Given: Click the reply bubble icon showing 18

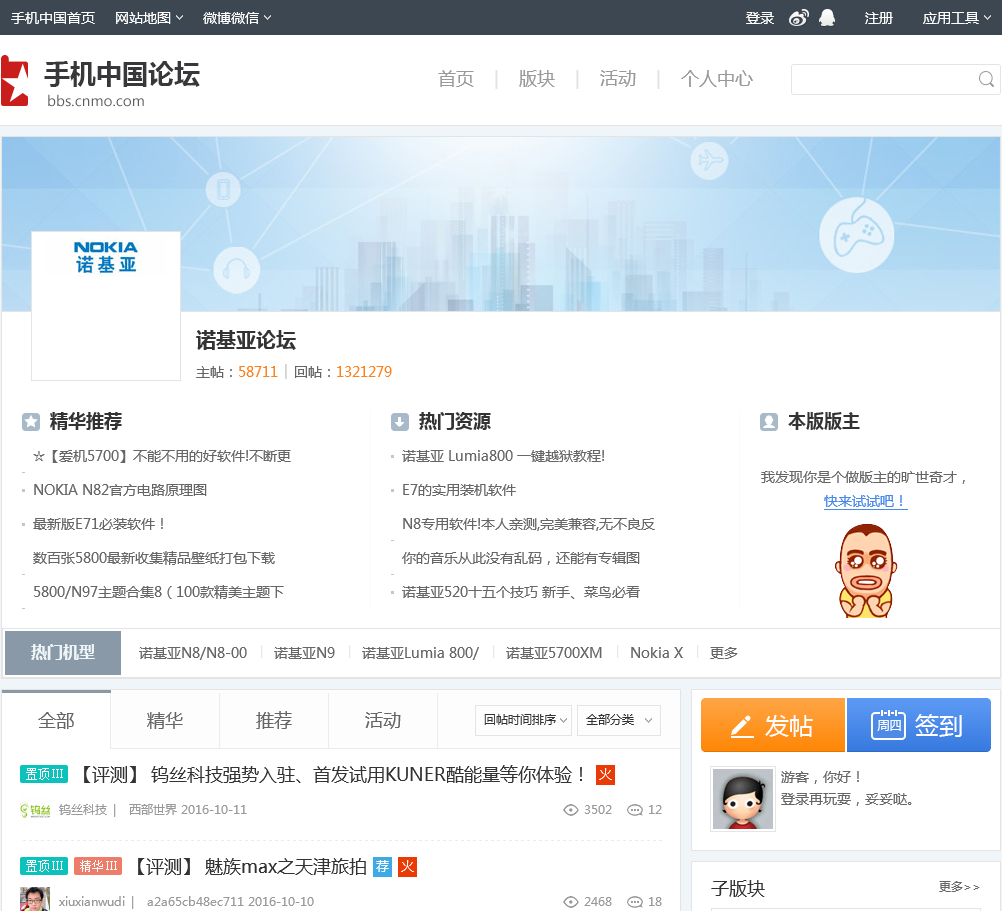Looking at the screenshot, I should [635, 902].
